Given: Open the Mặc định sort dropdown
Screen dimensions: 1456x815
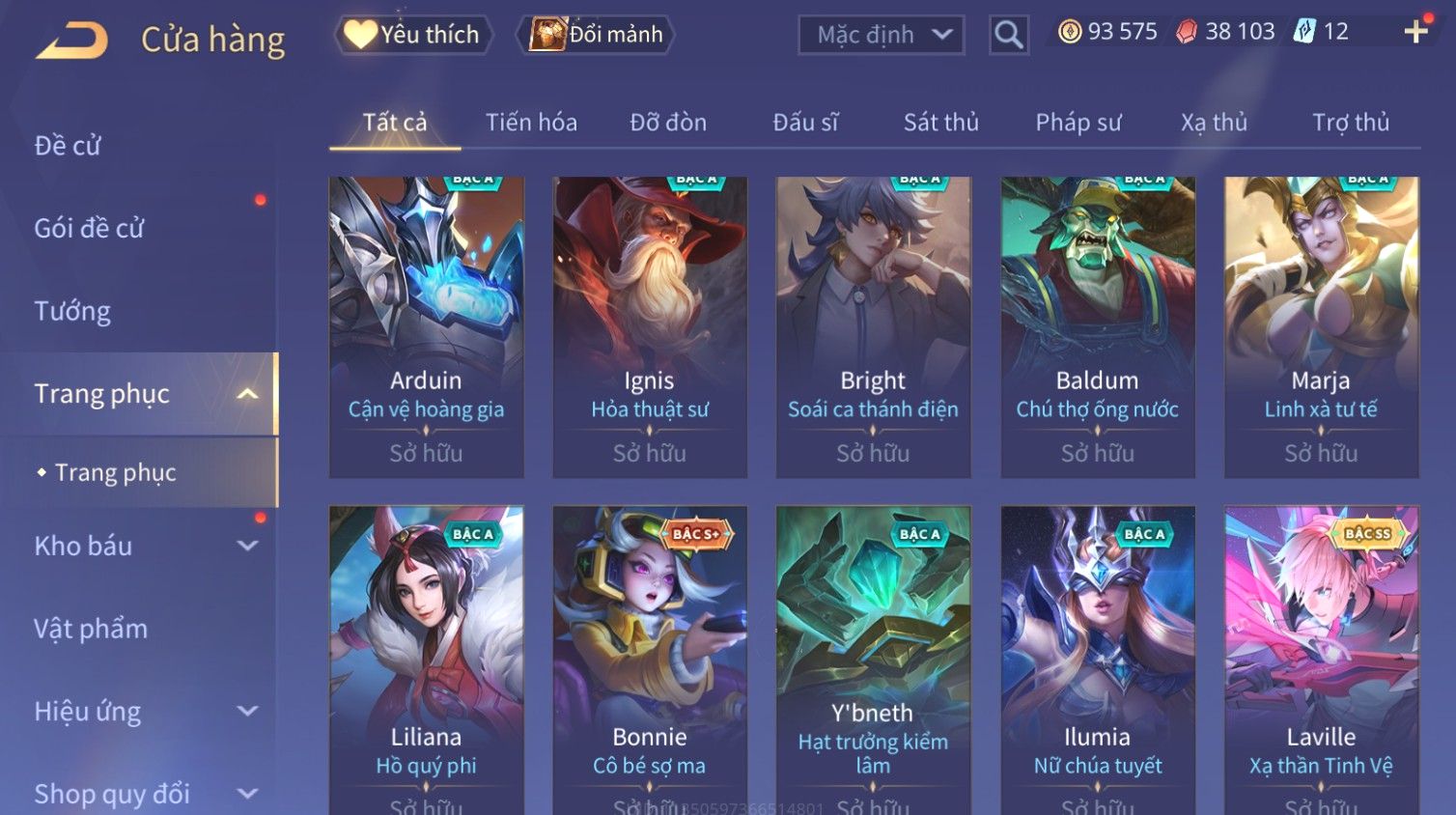Looking at the screenshot, I should point(882,35).
